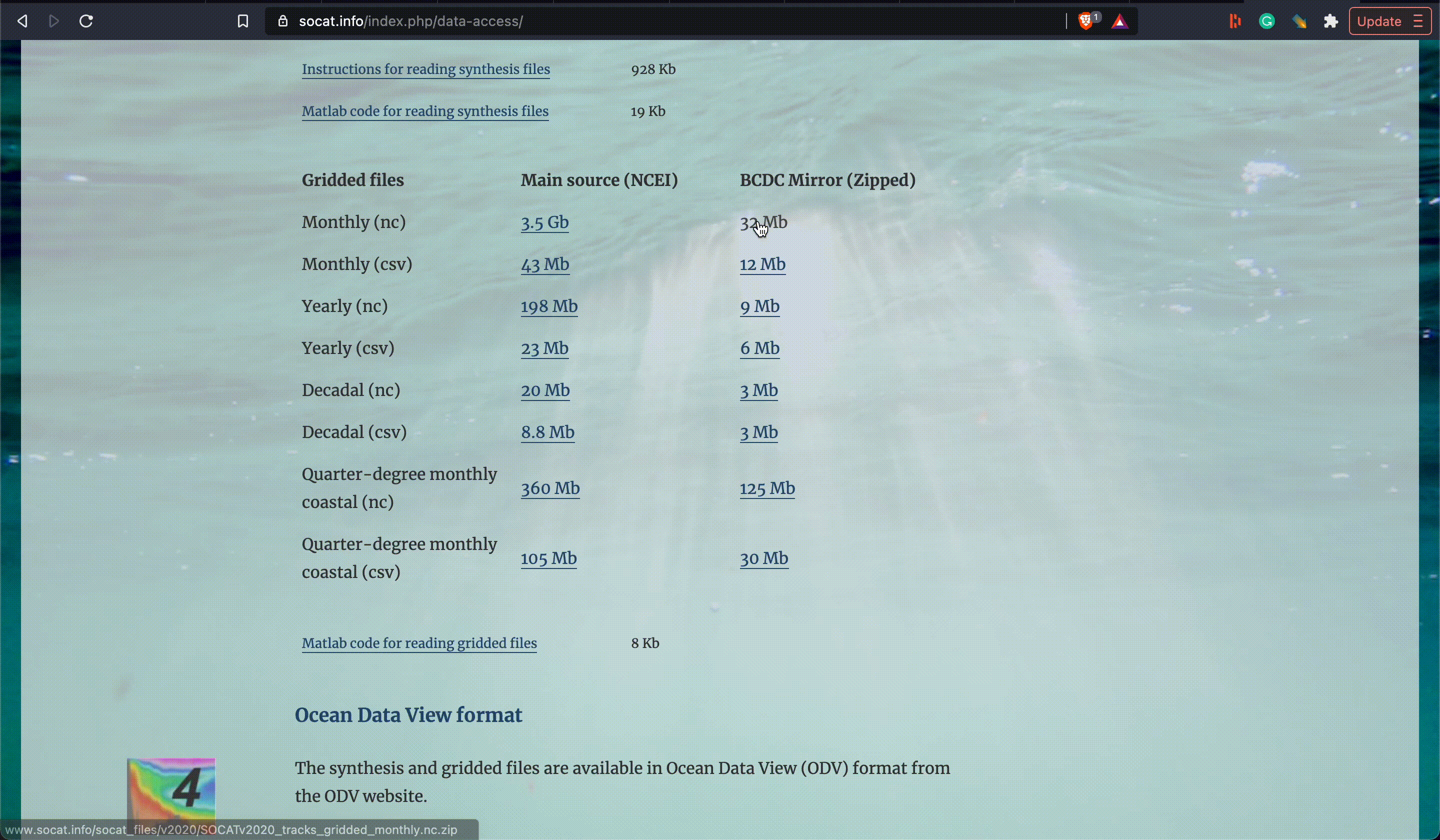Open the Grammarly extension icon
Screen dimensions: 1440x840
pyautogui.click(x=1267, y=21)
